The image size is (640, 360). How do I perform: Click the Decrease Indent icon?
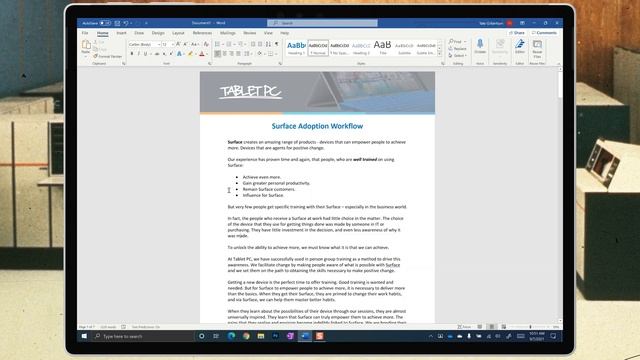253,44
